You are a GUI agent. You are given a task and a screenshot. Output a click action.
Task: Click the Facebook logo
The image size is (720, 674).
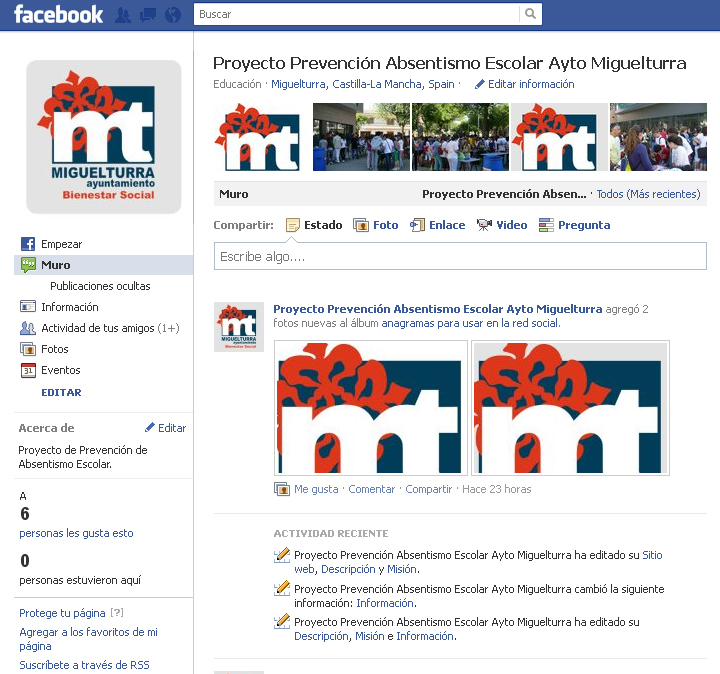[x=58, y=14]
